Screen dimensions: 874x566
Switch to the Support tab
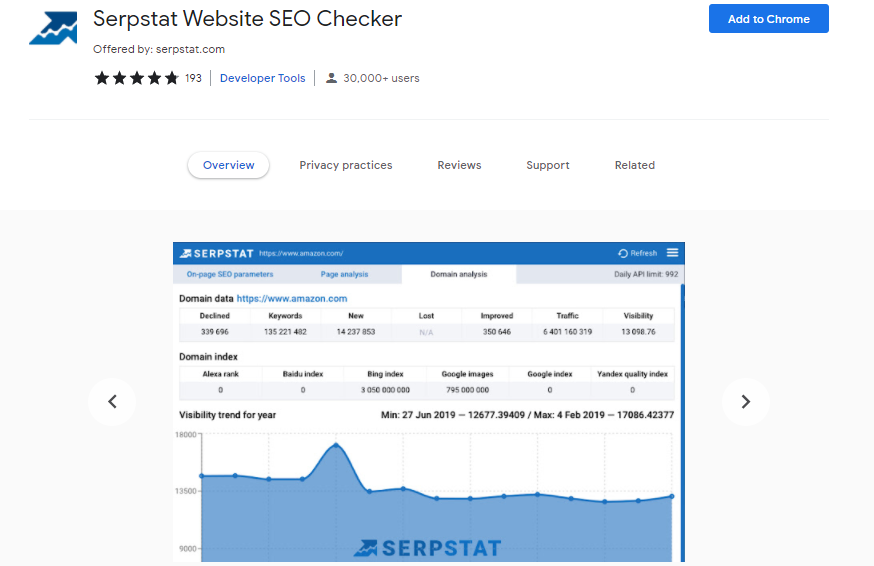coord(548,165)
